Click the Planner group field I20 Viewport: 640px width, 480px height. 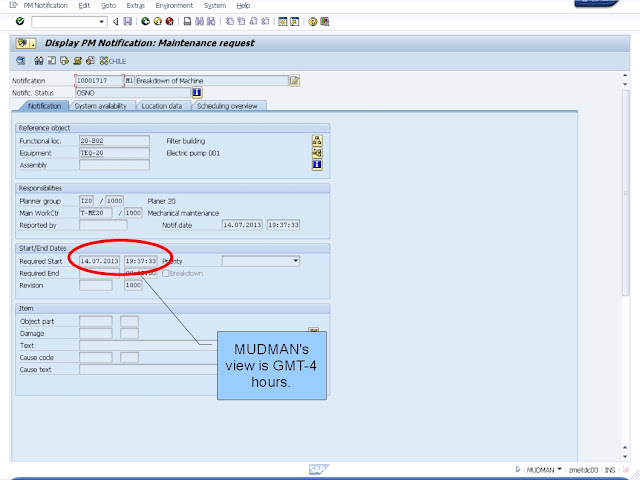(87, 201)
